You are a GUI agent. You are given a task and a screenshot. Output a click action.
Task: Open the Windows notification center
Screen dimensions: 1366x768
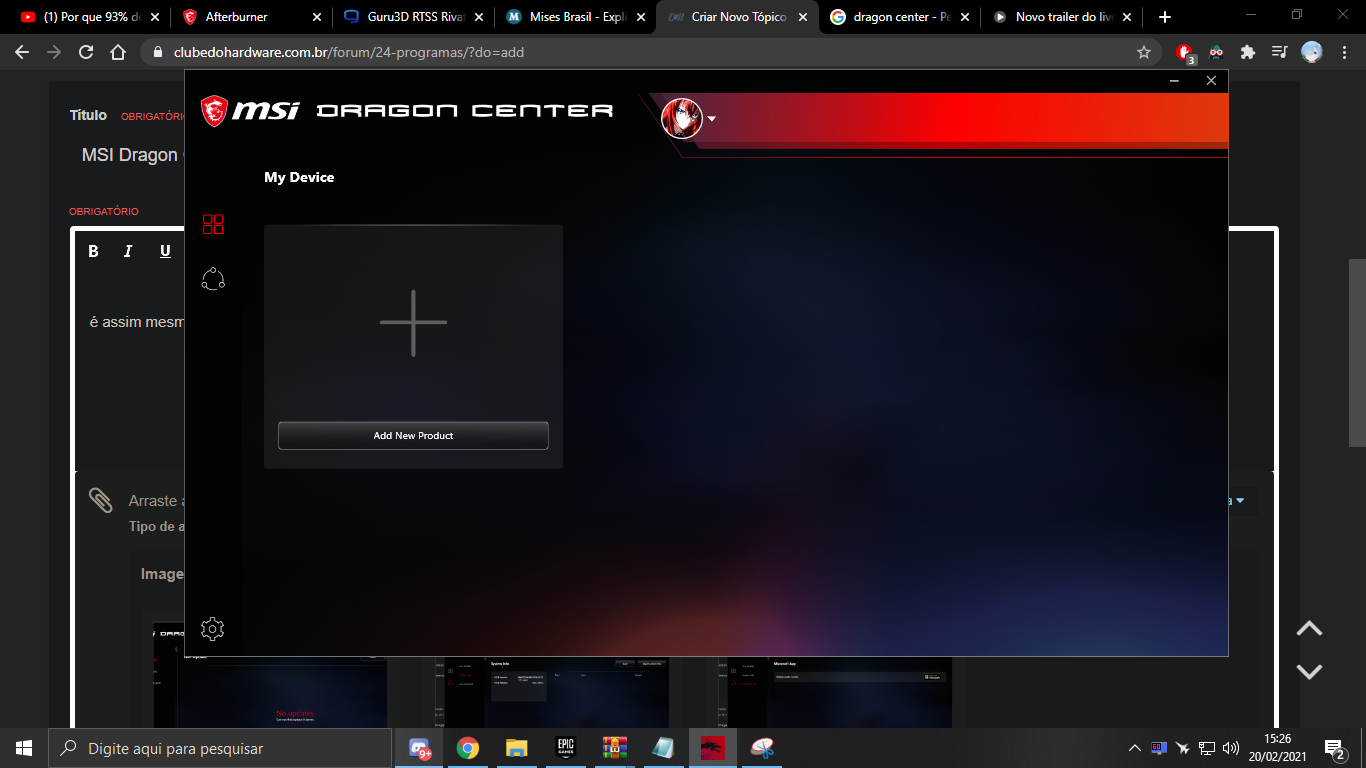pos(1333,748)
